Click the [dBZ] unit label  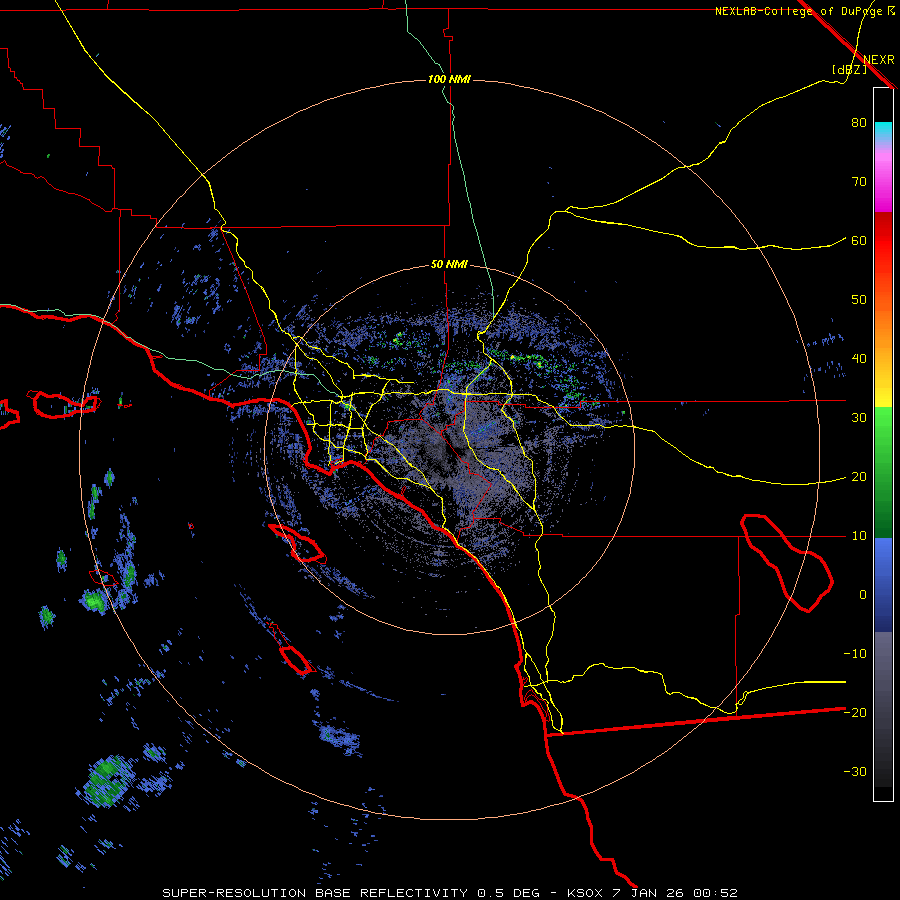[x=849, y=69]
